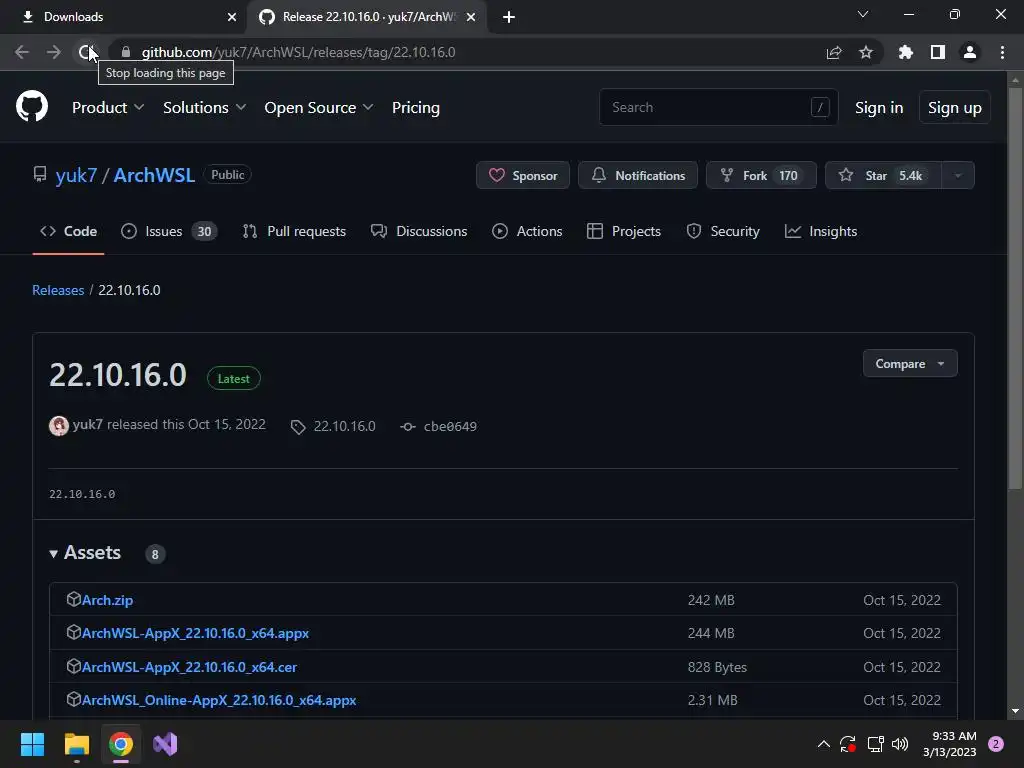Click the tag icon beside 22.10.16.0
Screen dimensions: 1024x768
point(298,427)
